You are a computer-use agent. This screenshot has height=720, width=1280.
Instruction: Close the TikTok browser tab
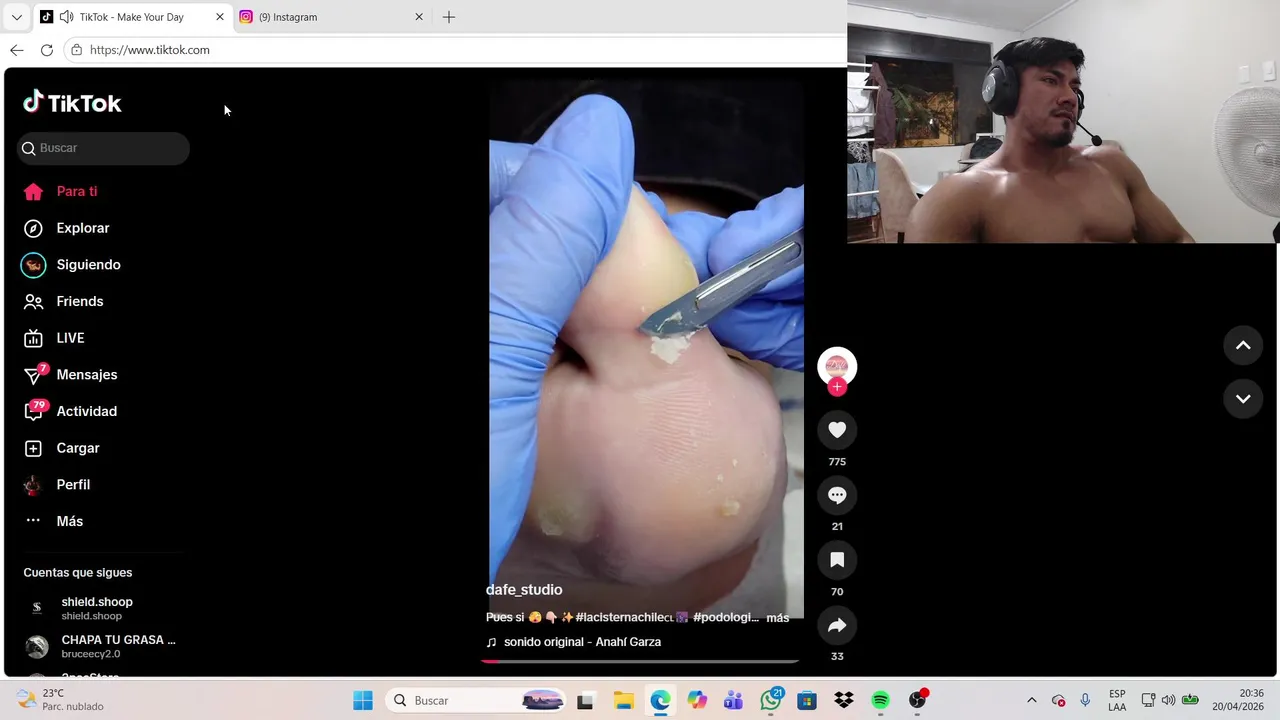pos(220,17)
